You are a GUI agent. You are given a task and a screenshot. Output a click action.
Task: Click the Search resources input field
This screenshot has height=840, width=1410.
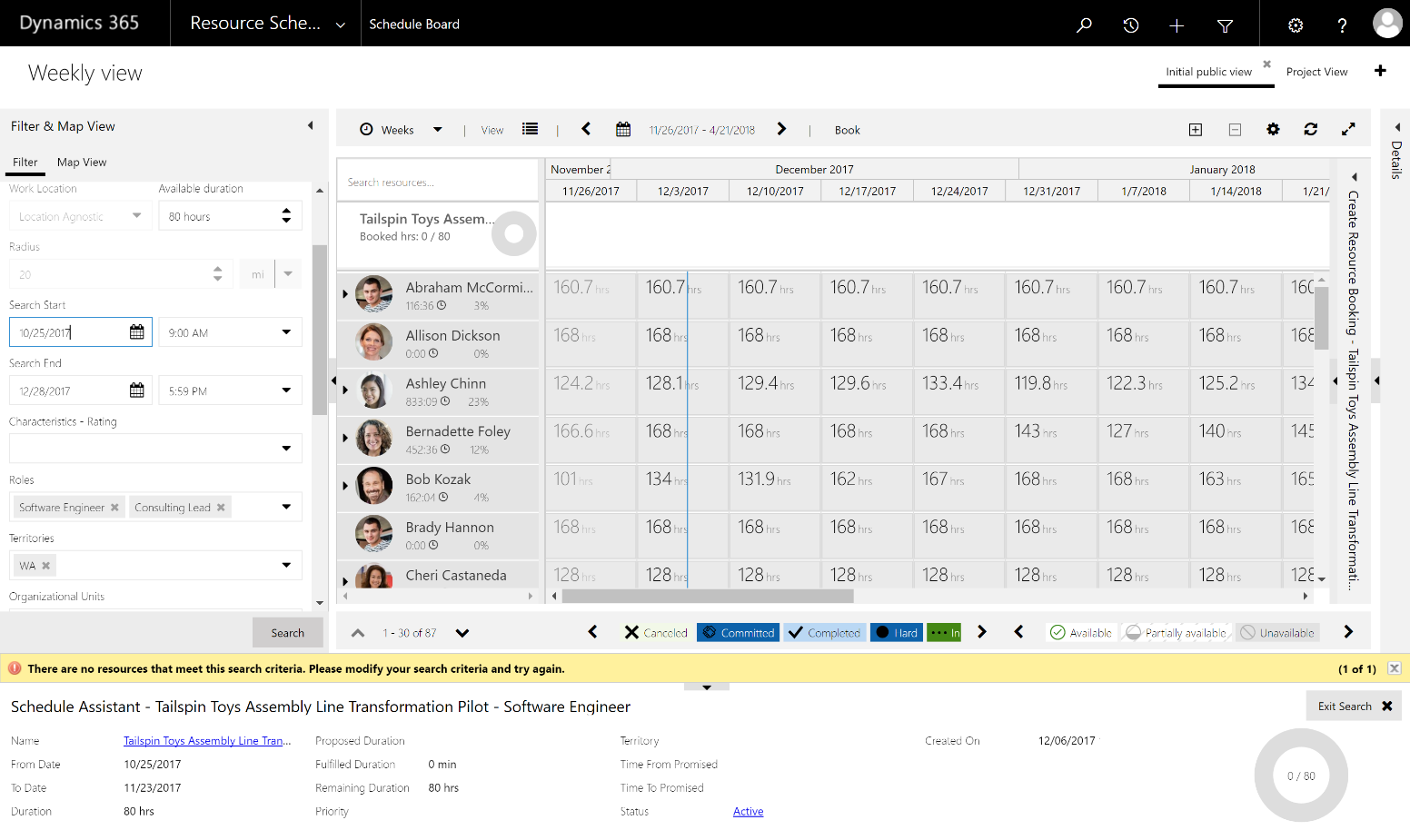(x=437, y=183)
